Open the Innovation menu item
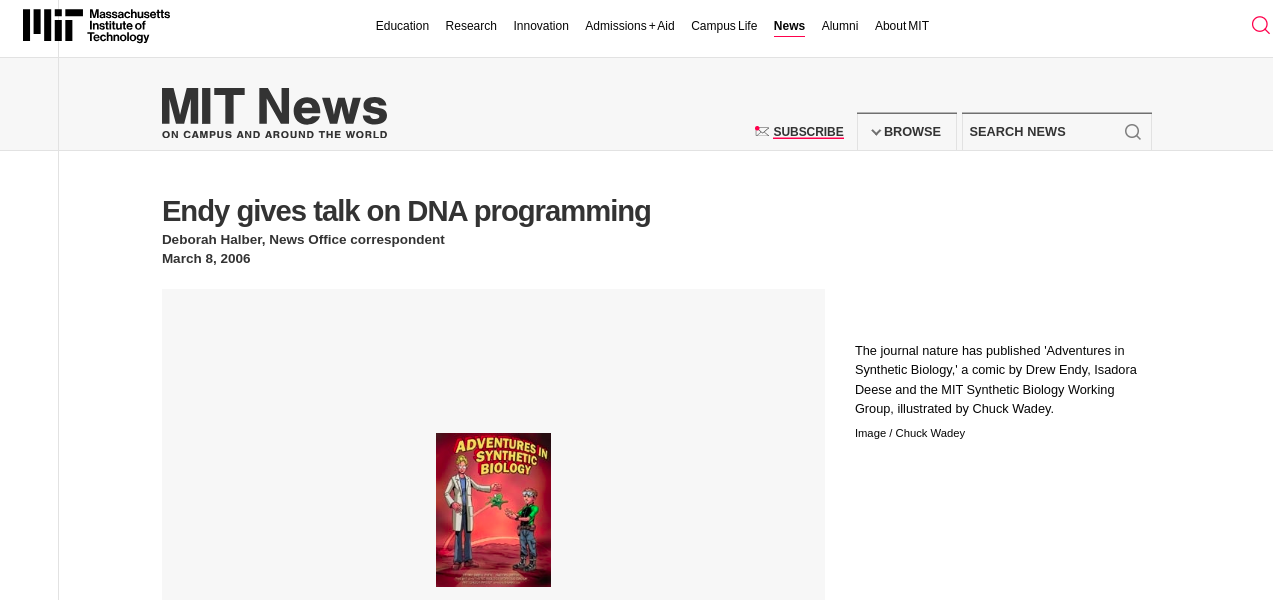The image size is (1273, 600). (541, 26)
